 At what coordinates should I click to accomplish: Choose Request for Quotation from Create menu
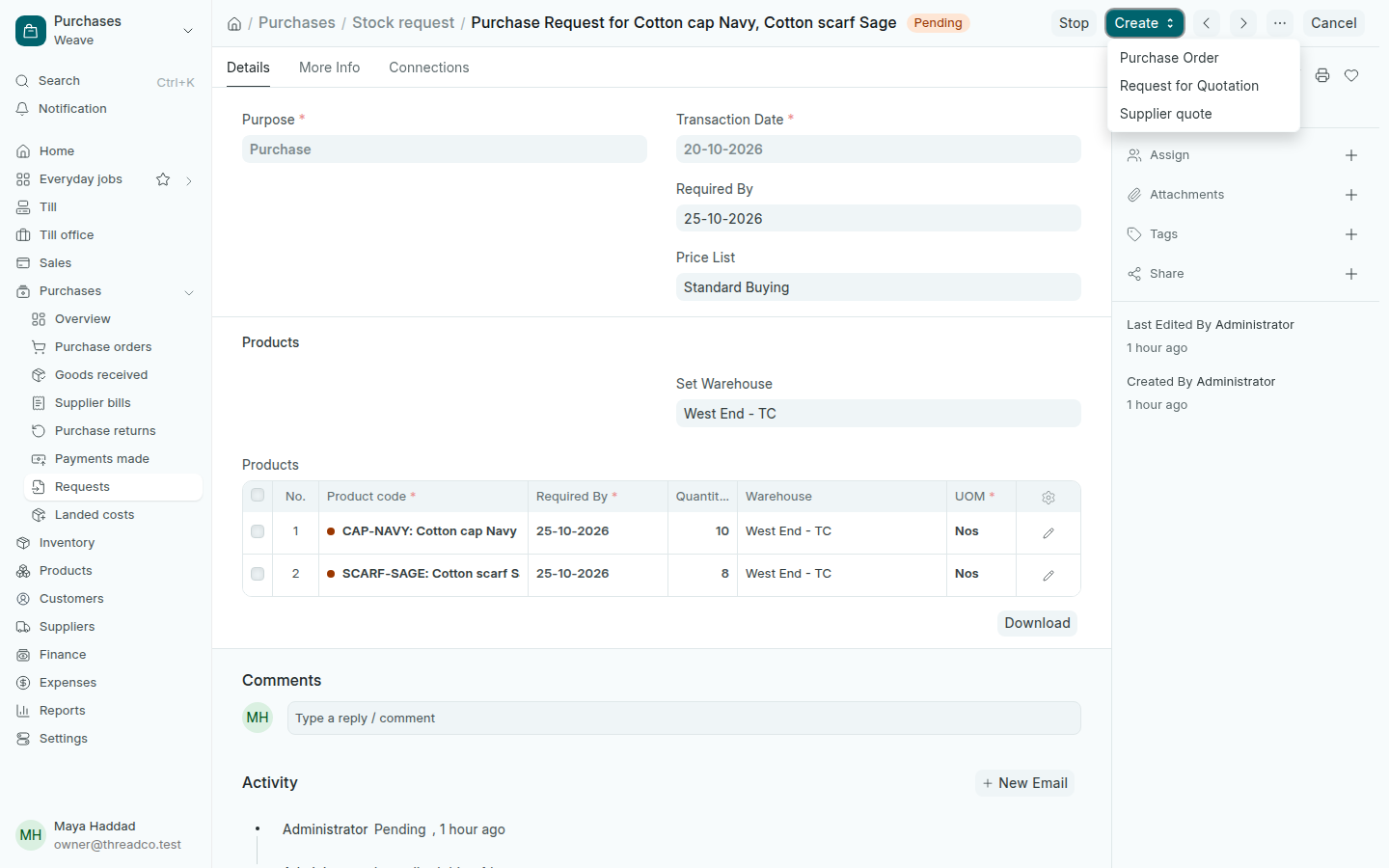1203,86
